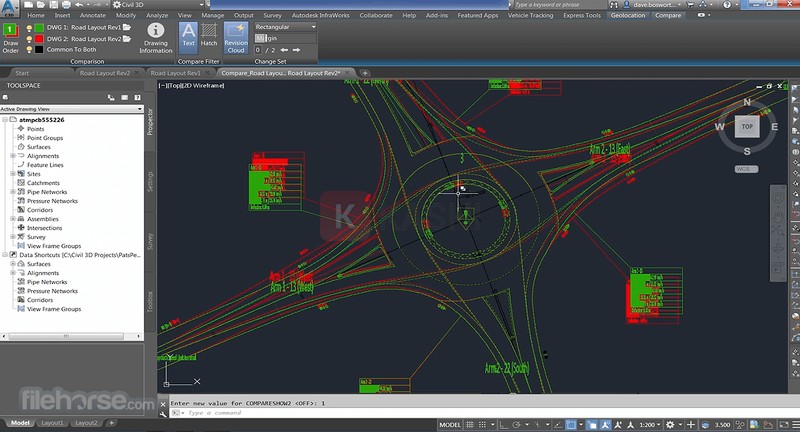
Task: Open the dave.bosworth account menu
Action: (x=652, y=5)
